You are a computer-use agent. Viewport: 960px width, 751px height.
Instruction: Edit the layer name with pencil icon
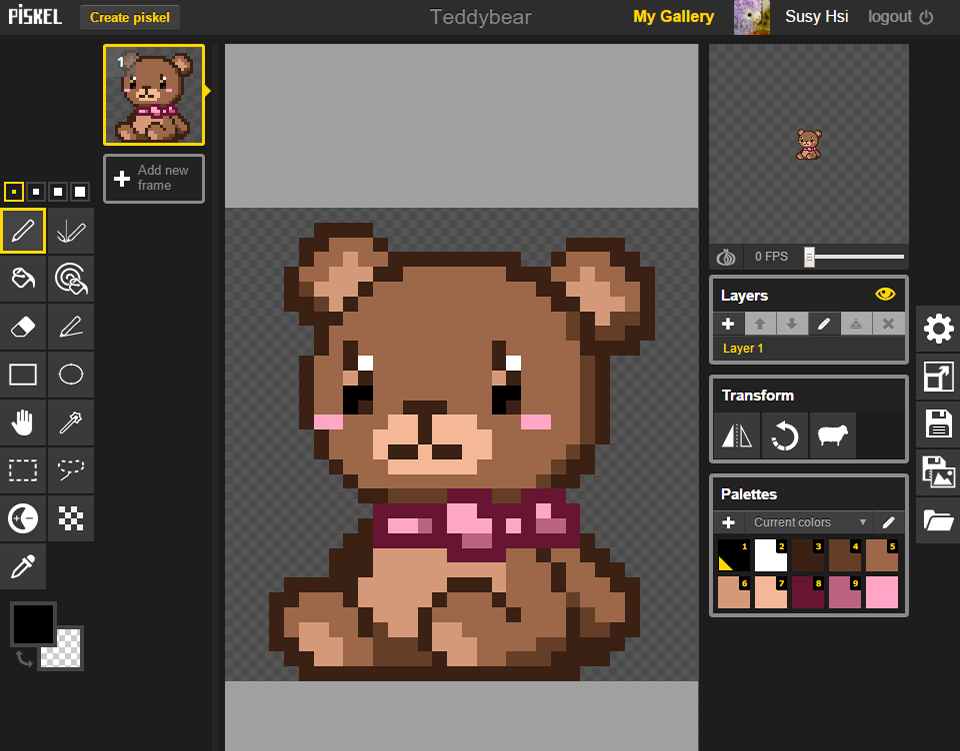[824, 324]
